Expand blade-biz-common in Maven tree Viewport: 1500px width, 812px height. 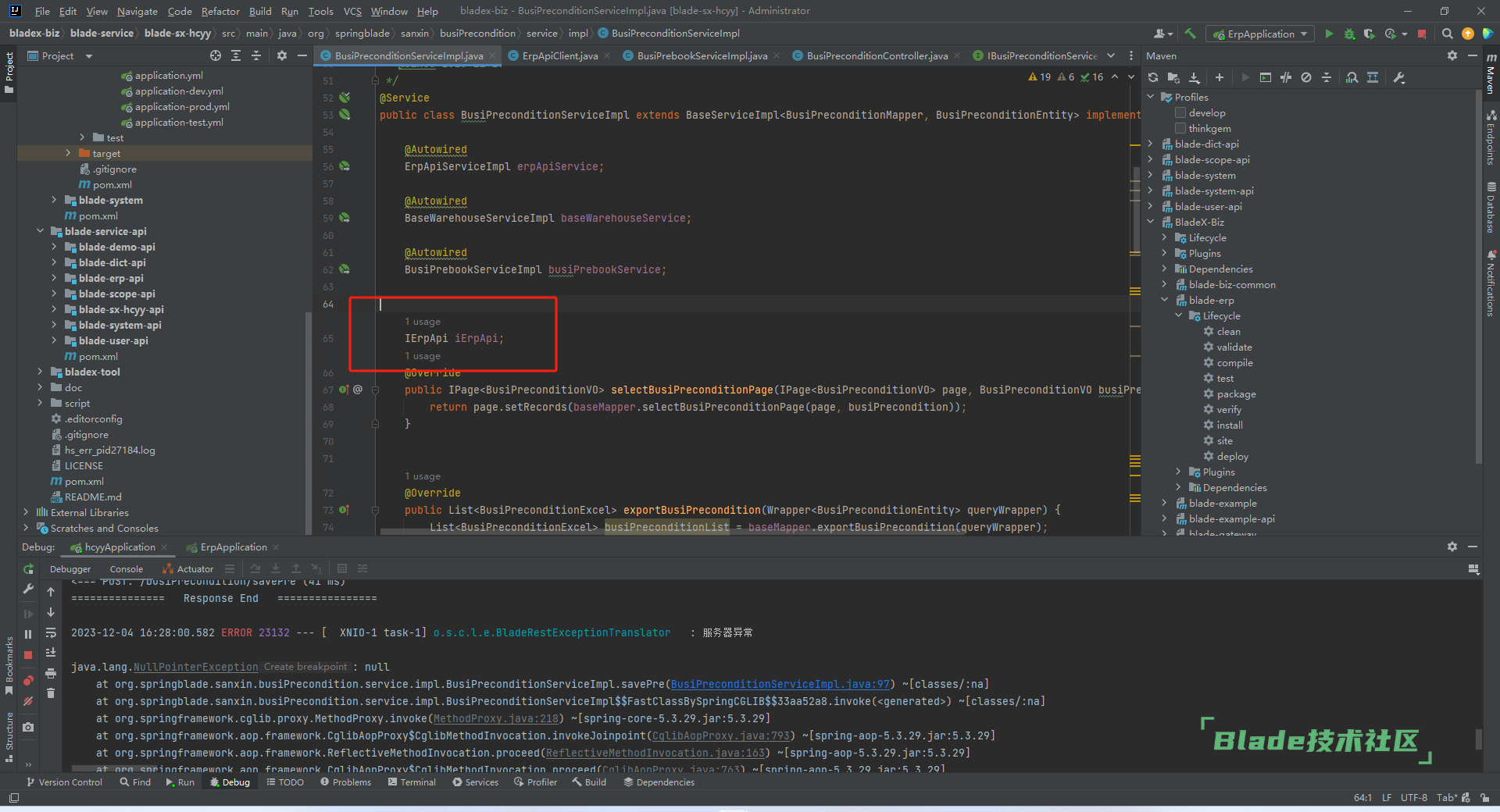click(x=1165, y=284)
